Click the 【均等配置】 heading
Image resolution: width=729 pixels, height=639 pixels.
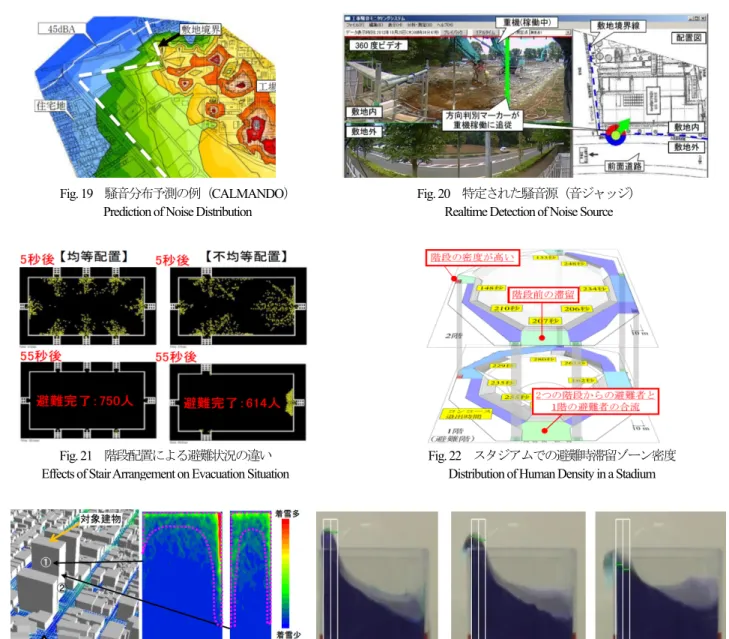point(93,257)
